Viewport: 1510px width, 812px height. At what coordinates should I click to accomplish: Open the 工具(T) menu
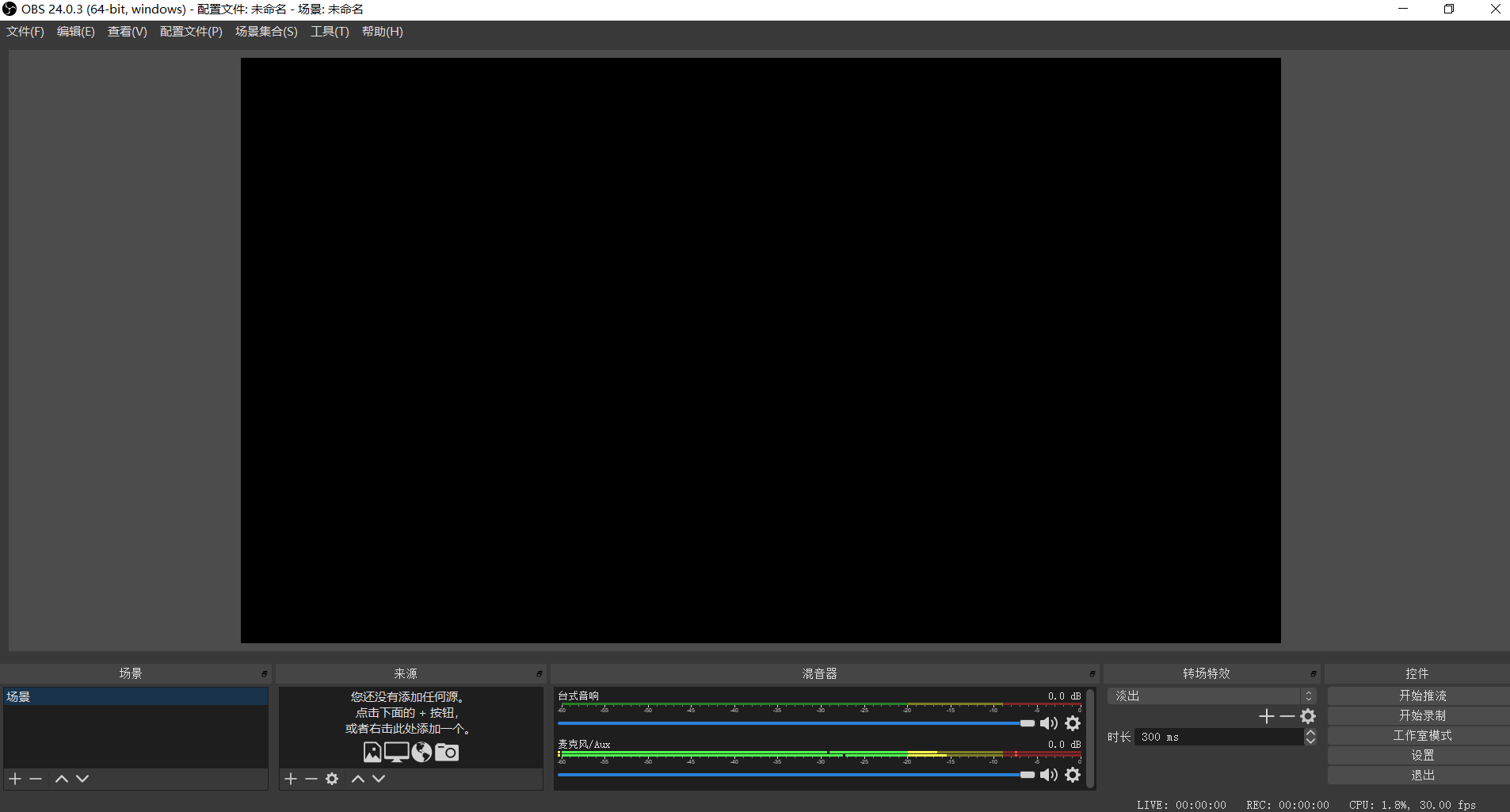[x=330, y=32]
